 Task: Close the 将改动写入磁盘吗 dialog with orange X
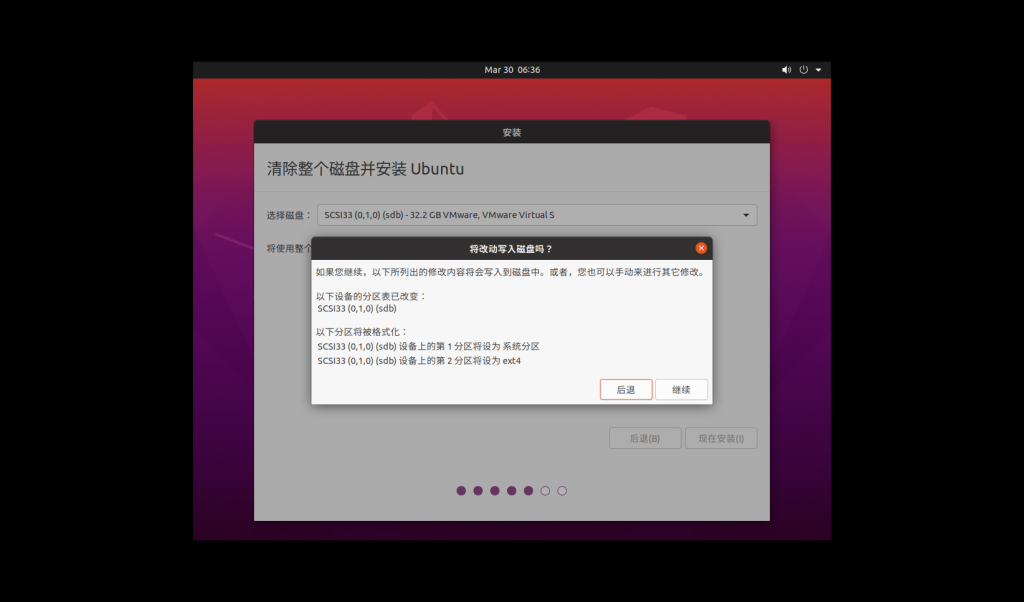pos(701,248)
